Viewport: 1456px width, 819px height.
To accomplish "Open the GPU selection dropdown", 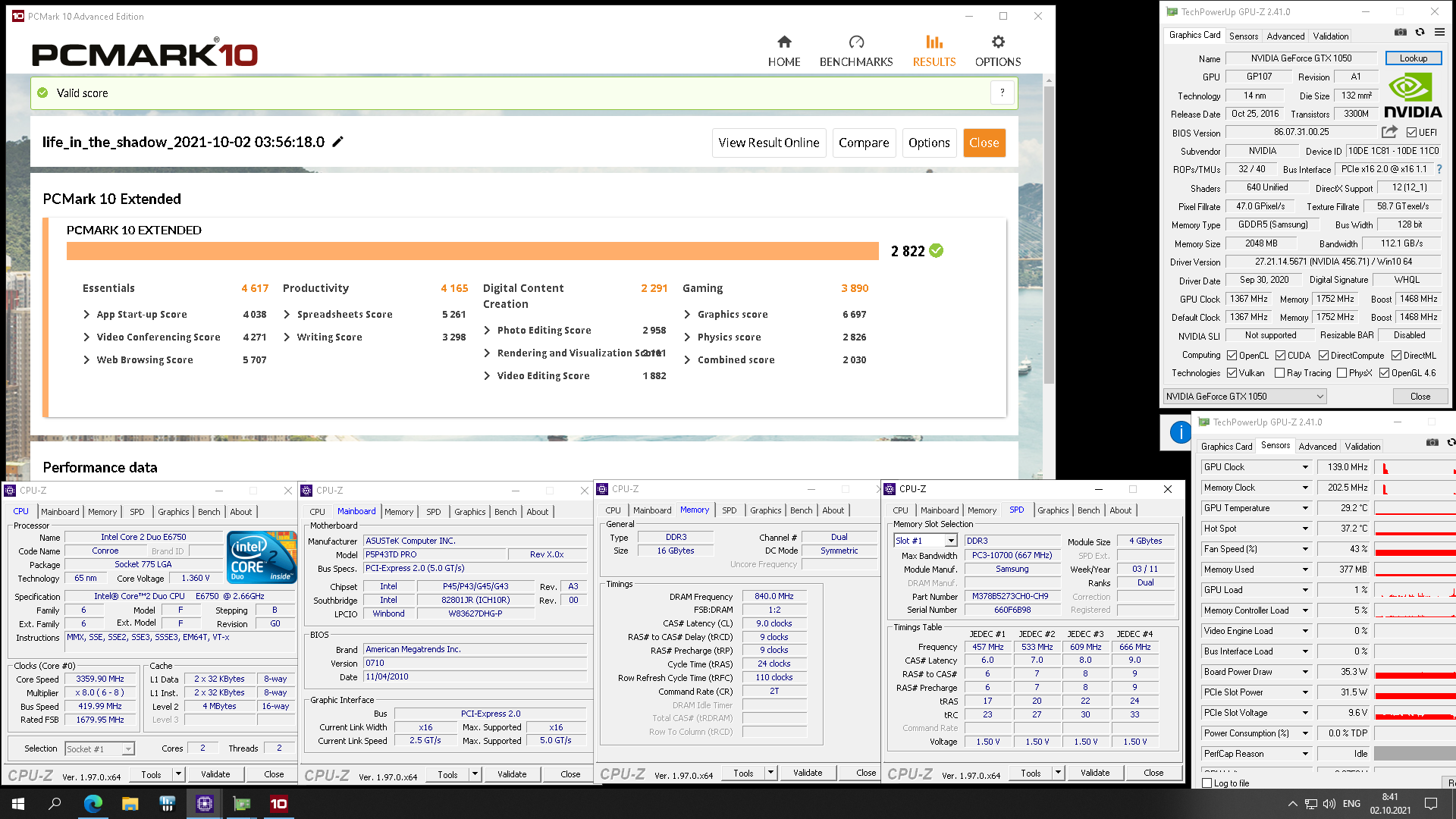I will tap(1245, 397).
